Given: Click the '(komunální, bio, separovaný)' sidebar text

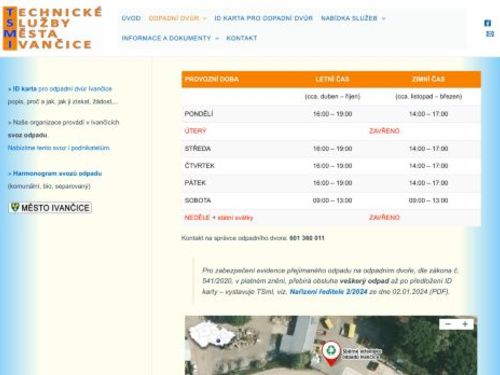Looking at the screenshot, I should point(49,186).
